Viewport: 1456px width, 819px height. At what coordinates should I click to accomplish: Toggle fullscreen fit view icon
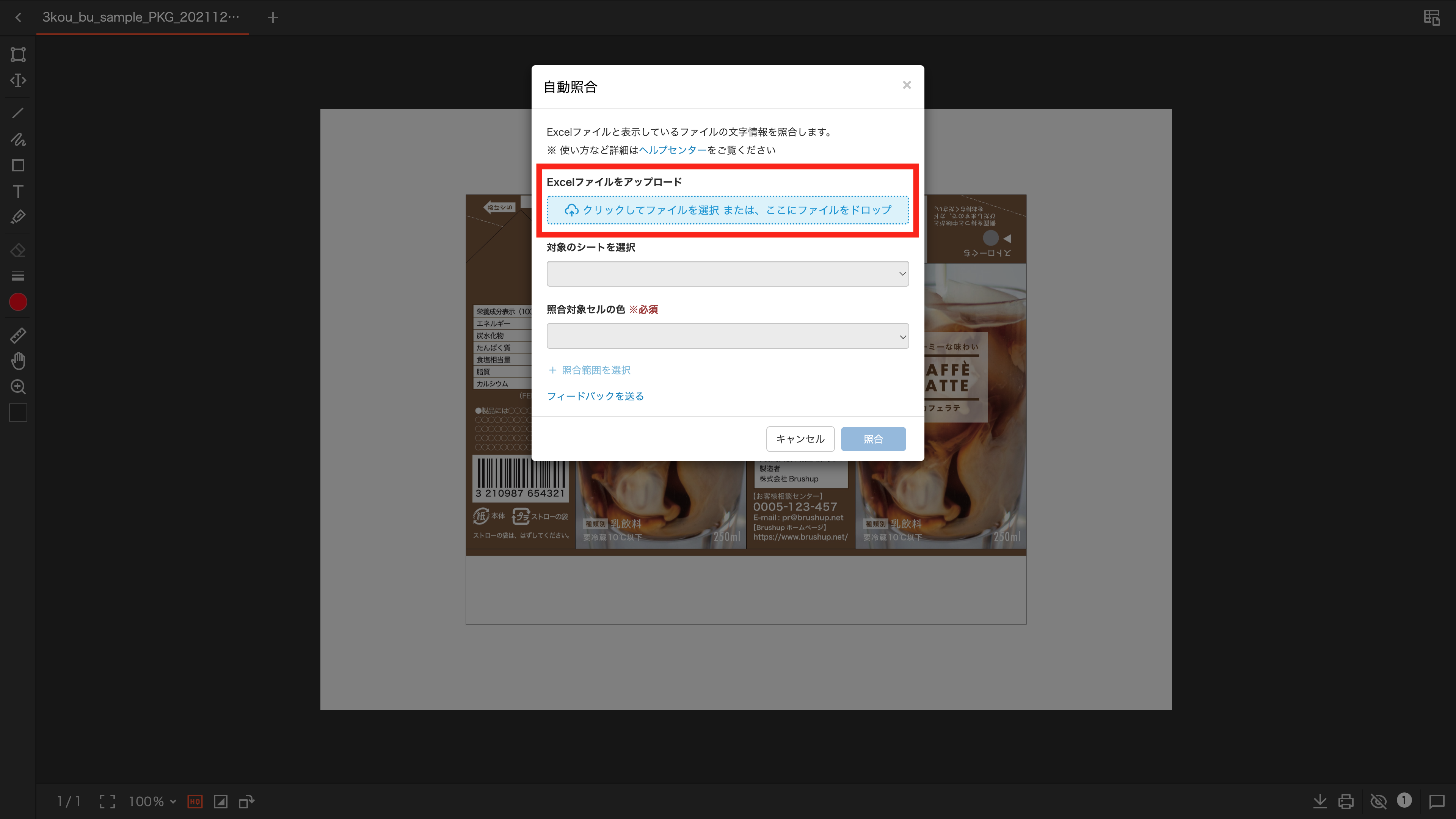107,802
